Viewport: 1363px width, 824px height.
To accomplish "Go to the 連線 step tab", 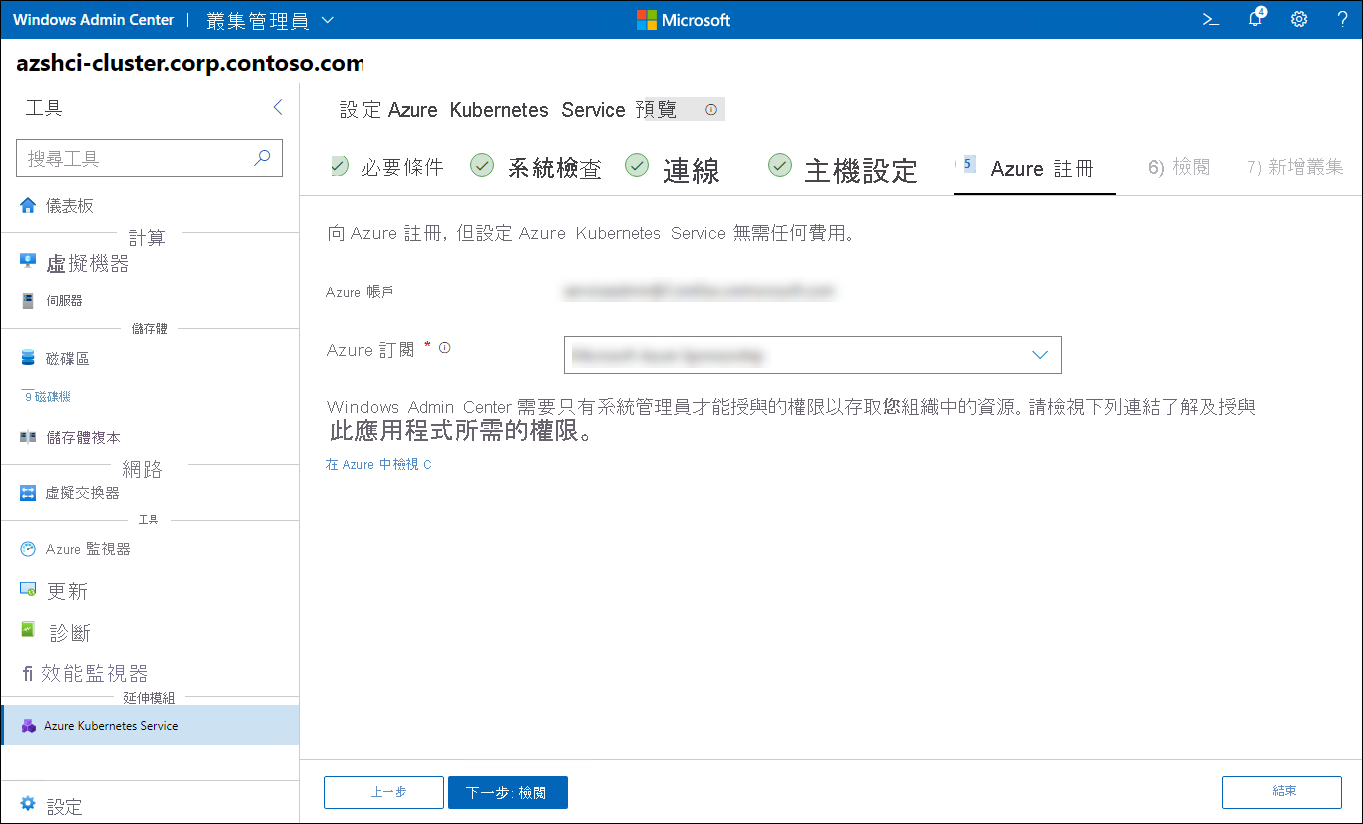I will (x=672, y=169).
